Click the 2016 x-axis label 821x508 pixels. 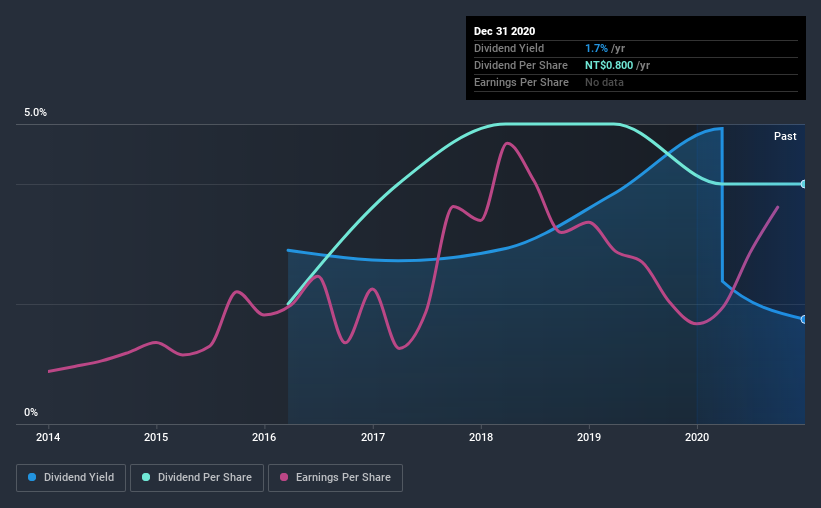(264, 437)
